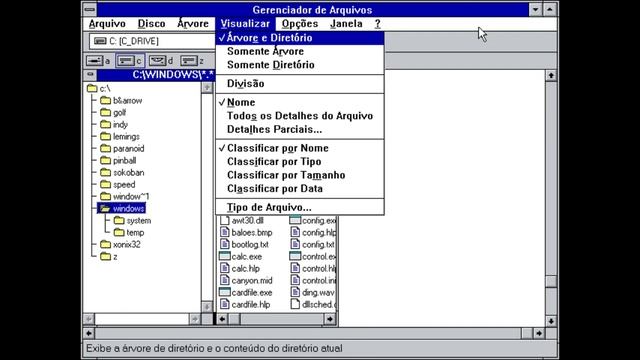Open the system subfolder
The image size is (640, 360).
coord(133,221)
